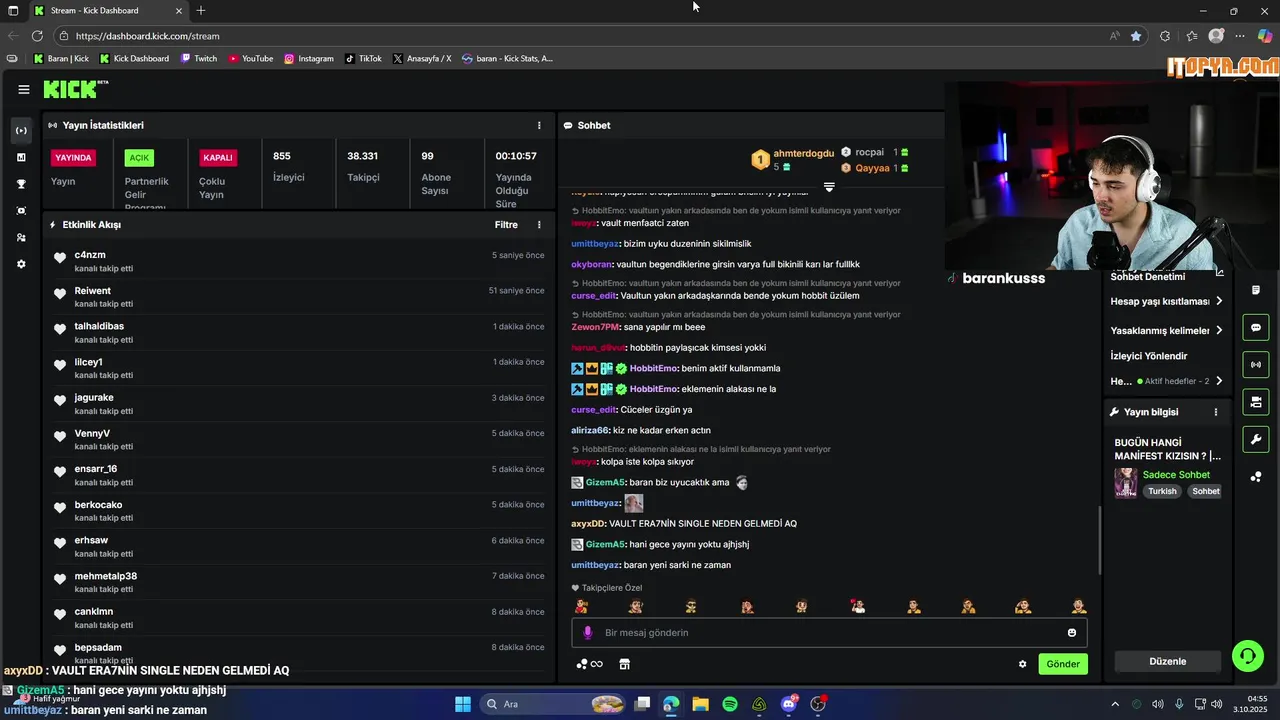Screen dimensions: 1280x720
Task: Click the notes page icon in right rail
Action: 1255,291
